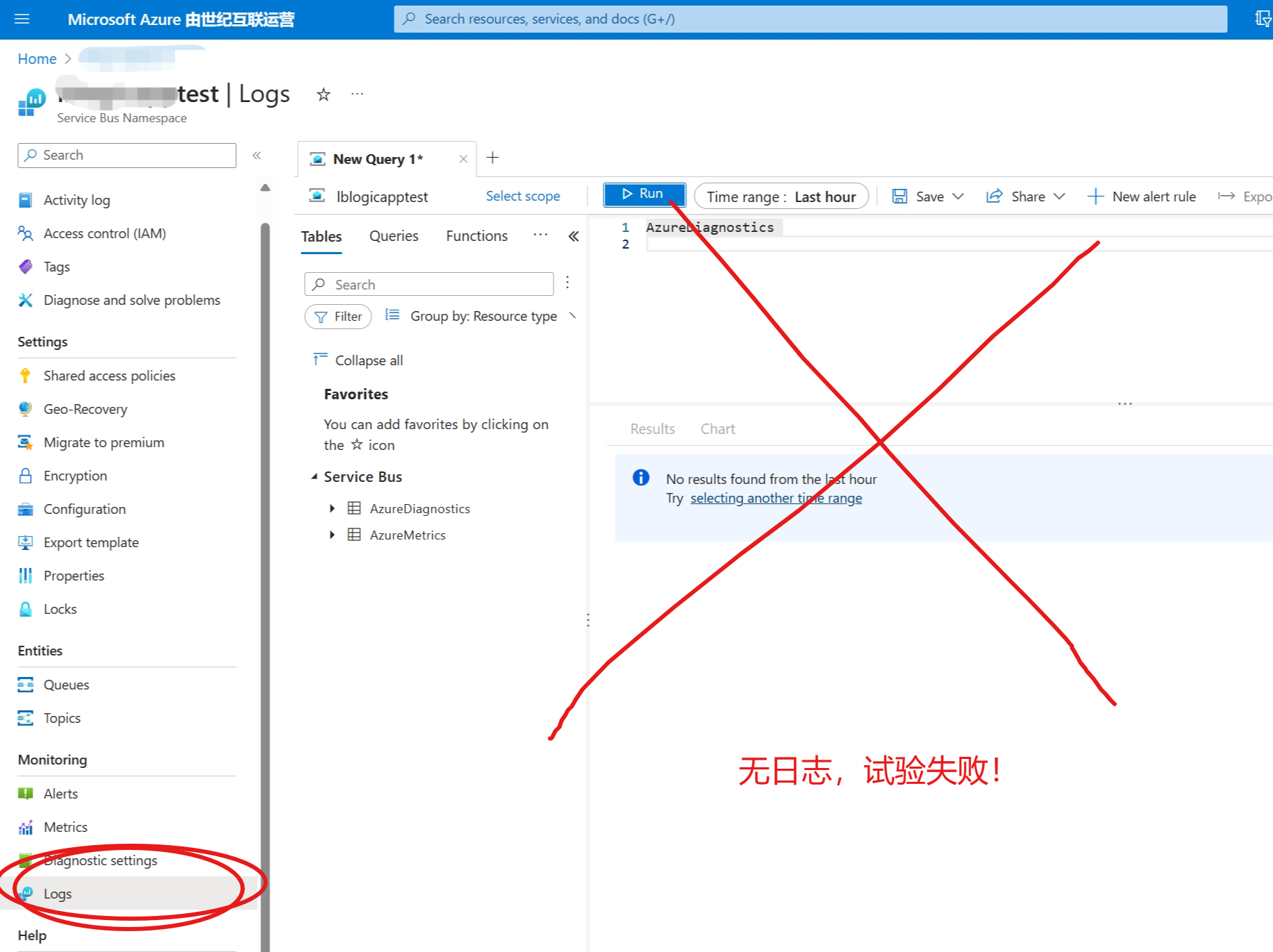This screenshot has width=1273, height=952.
Task: Collapse the left navigation menu
Action: 256,156
